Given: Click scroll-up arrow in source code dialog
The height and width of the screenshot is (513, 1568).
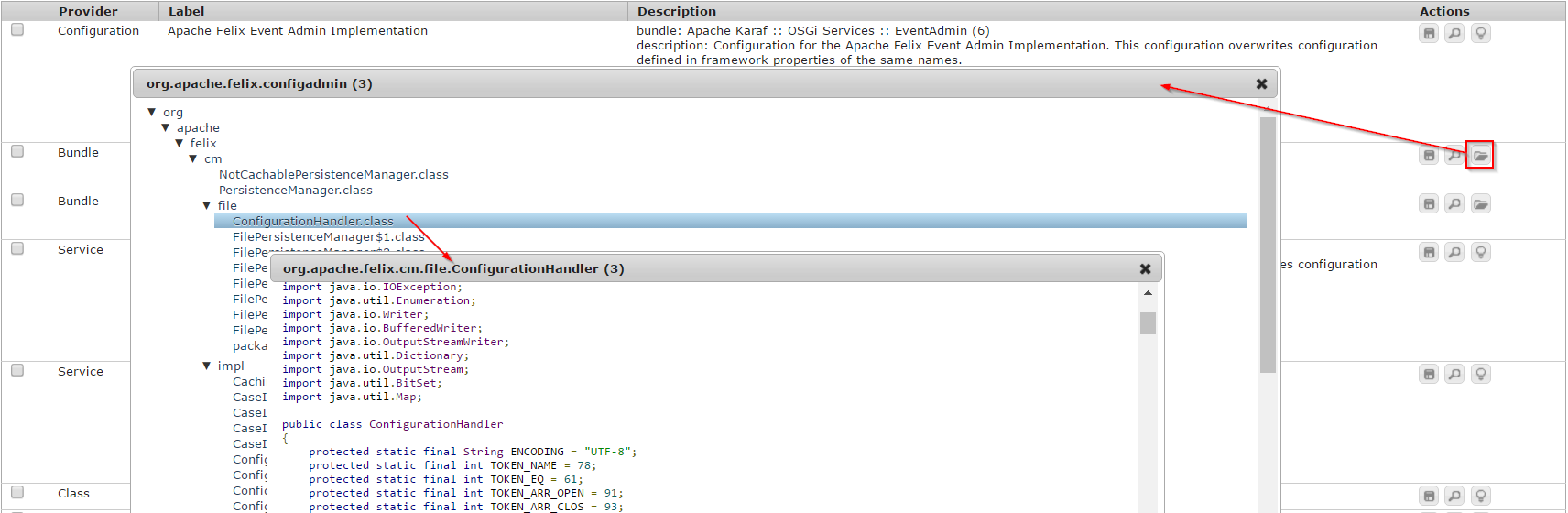Looking at the screenshot, I should coord(1148,293).
